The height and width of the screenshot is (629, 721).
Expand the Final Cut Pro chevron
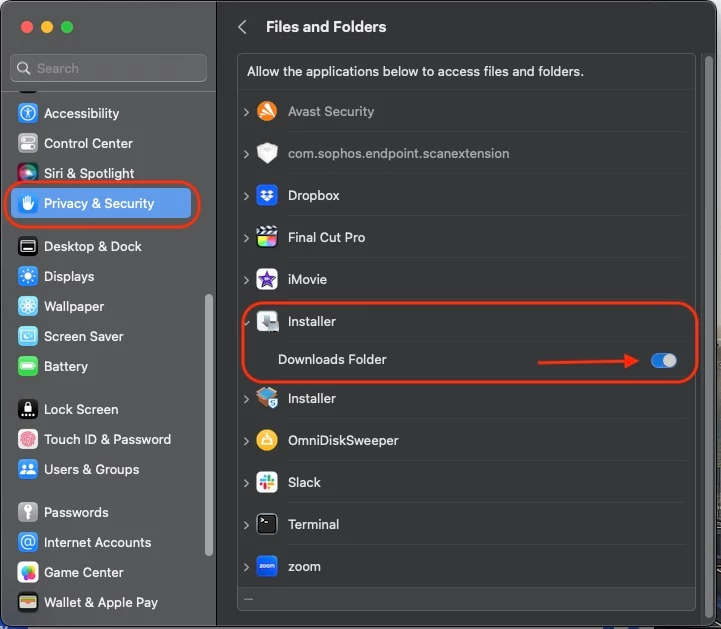point(246,238)
